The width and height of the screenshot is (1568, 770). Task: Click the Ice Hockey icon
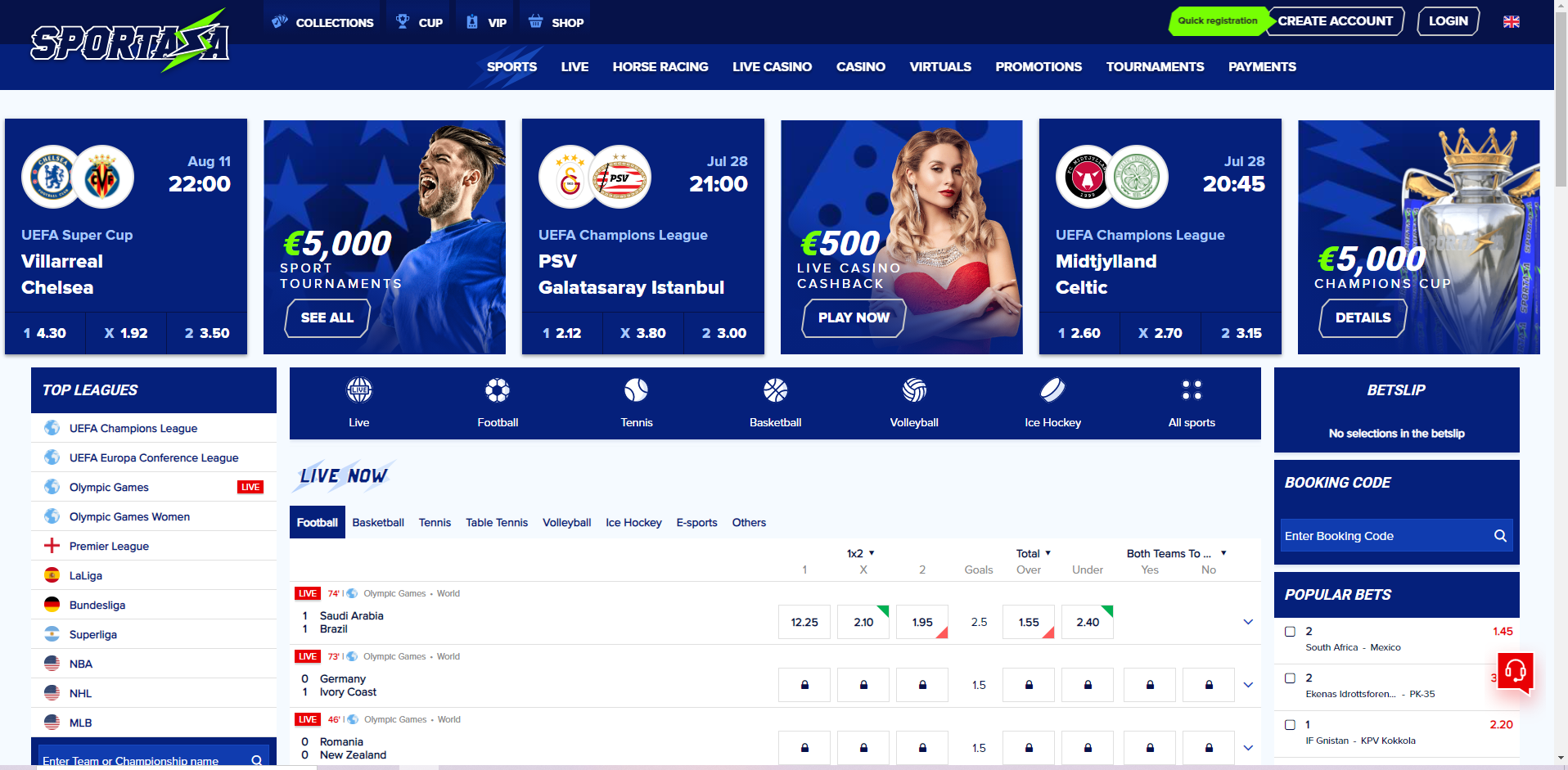[x=1052, y=391]
